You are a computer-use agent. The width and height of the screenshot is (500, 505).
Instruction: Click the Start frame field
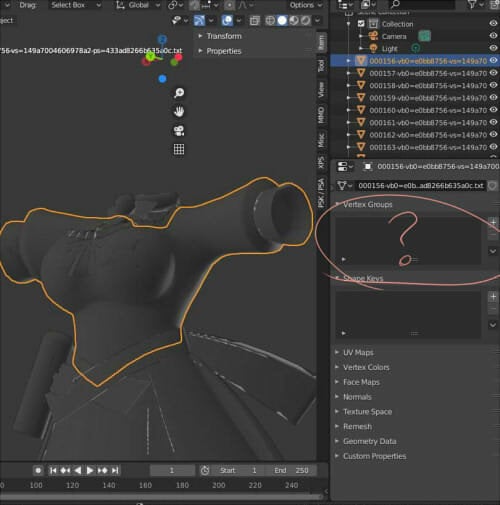pos(238,470)
